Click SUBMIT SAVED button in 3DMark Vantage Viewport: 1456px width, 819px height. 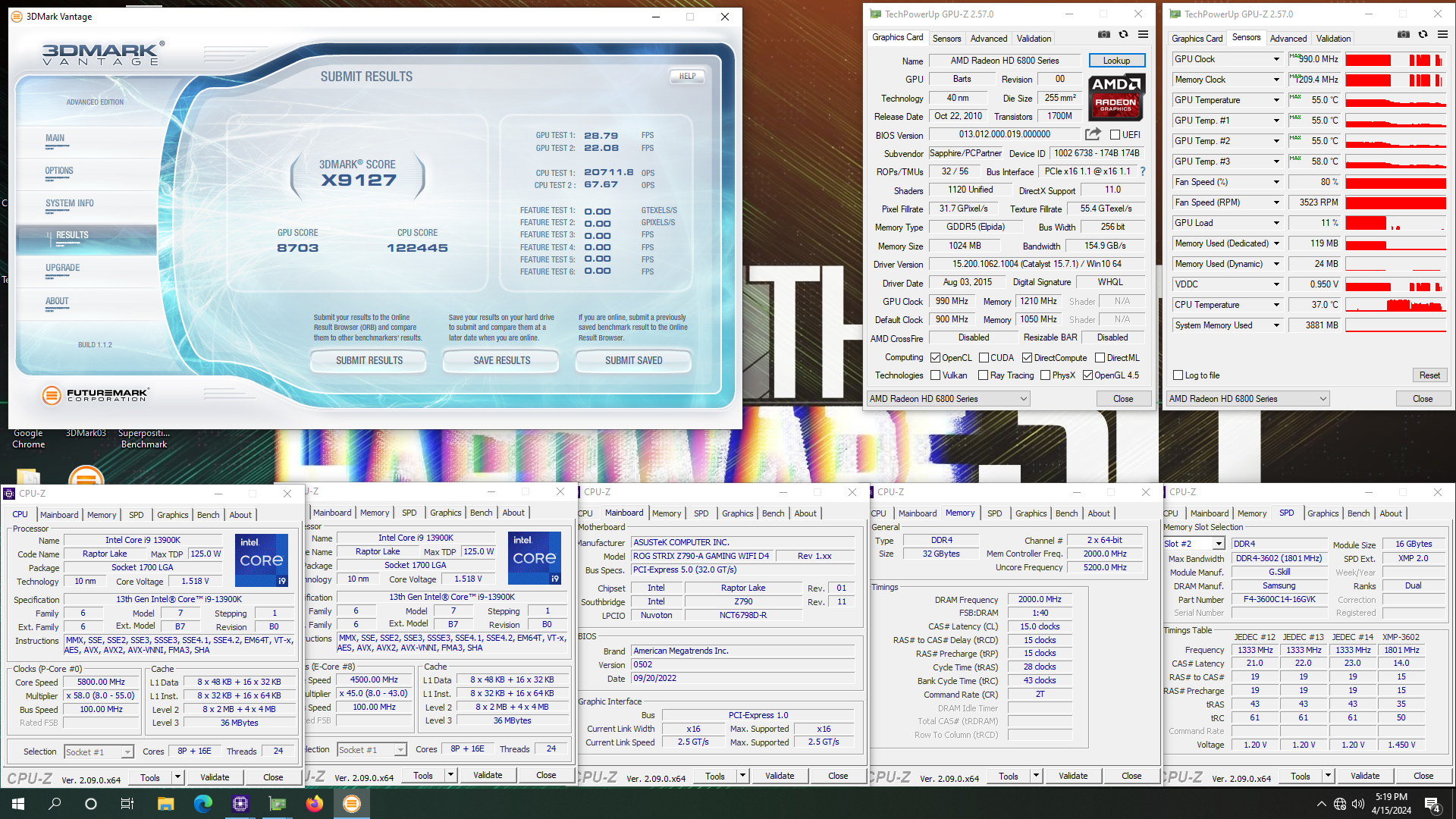tap(634, 361)
